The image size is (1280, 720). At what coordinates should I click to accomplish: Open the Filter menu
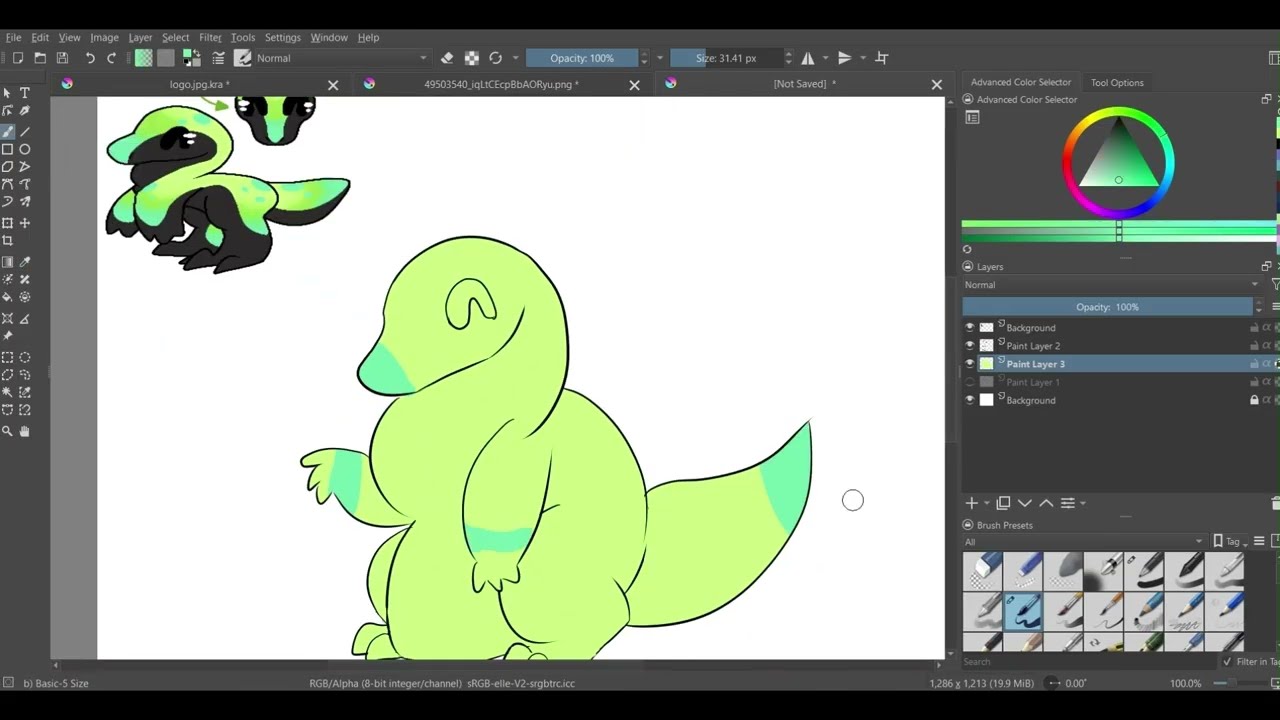click(210, 37)
